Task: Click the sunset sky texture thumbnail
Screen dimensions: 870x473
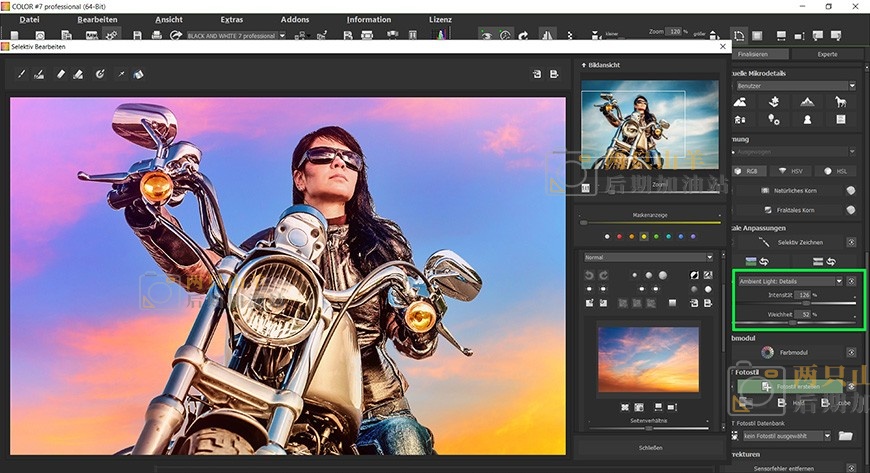Action: [x=648, y=359]
